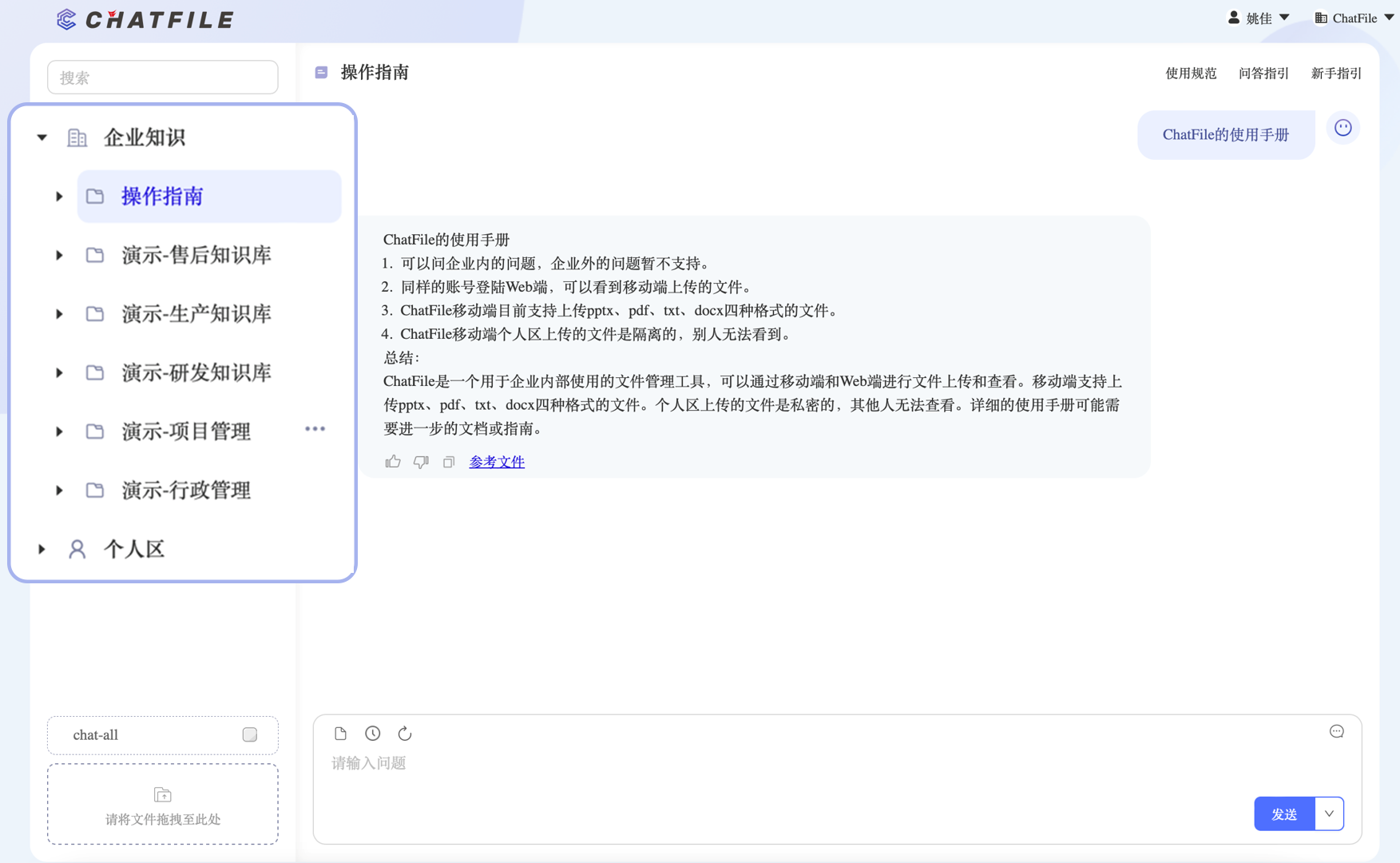Viewport: 1400px width, 863px height.
Task: Click the file attachment icon in input toolbar
Action: click(340, 734)
